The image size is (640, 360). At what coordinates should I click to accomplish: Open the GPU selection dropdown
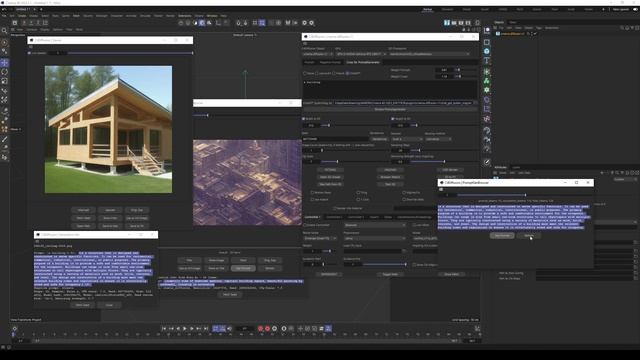pos(361,54)
